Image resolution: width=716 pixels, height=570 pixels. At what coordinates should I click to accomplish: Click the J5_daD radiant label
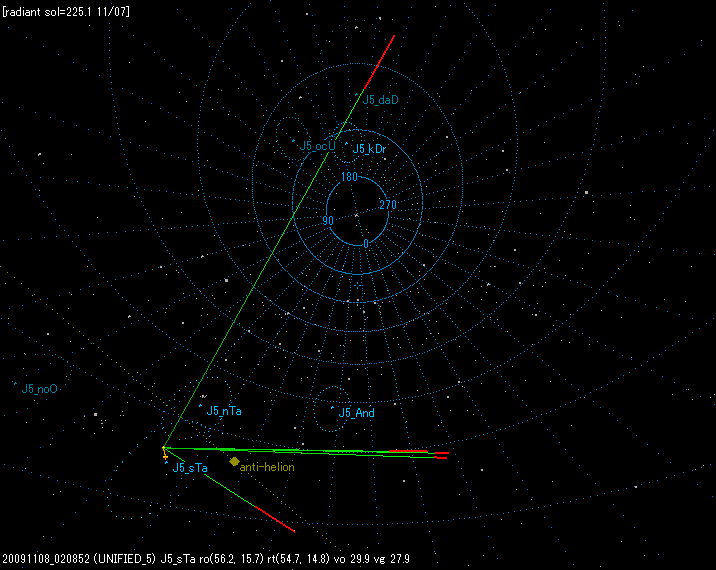[380, 100]
